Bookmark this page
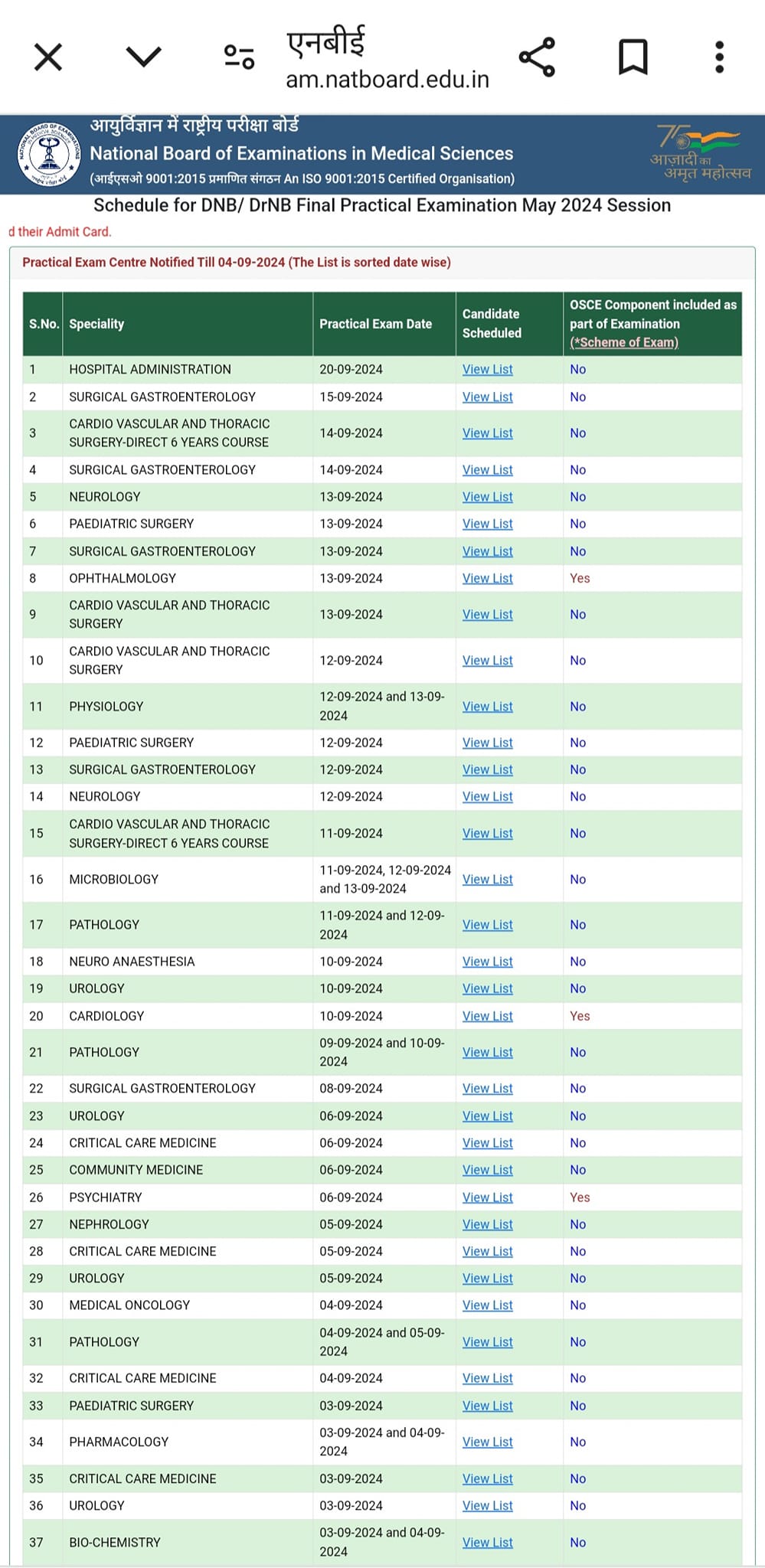Image resolution: width=765 pixels, height=1568 pixels. (633, 57)
